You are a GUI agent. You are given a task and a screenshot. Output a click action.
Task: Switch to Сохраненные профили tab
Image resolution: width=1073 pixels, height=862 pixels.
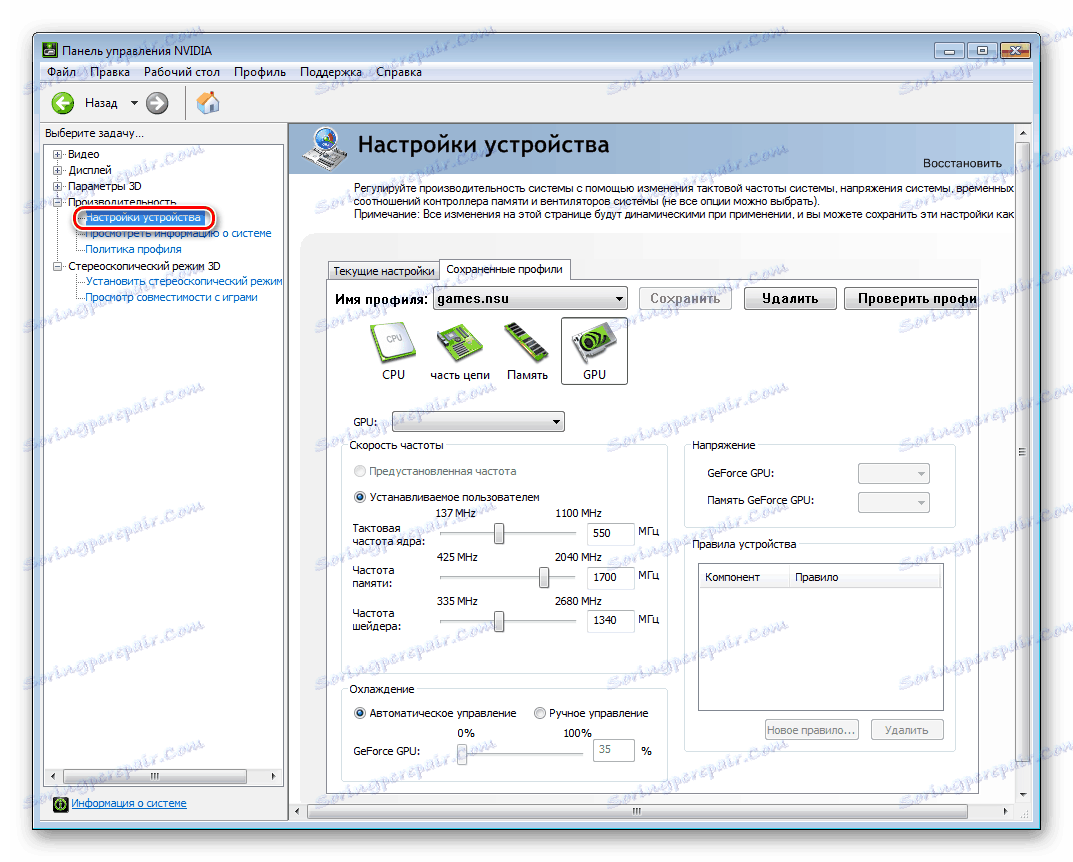(504, 270)
